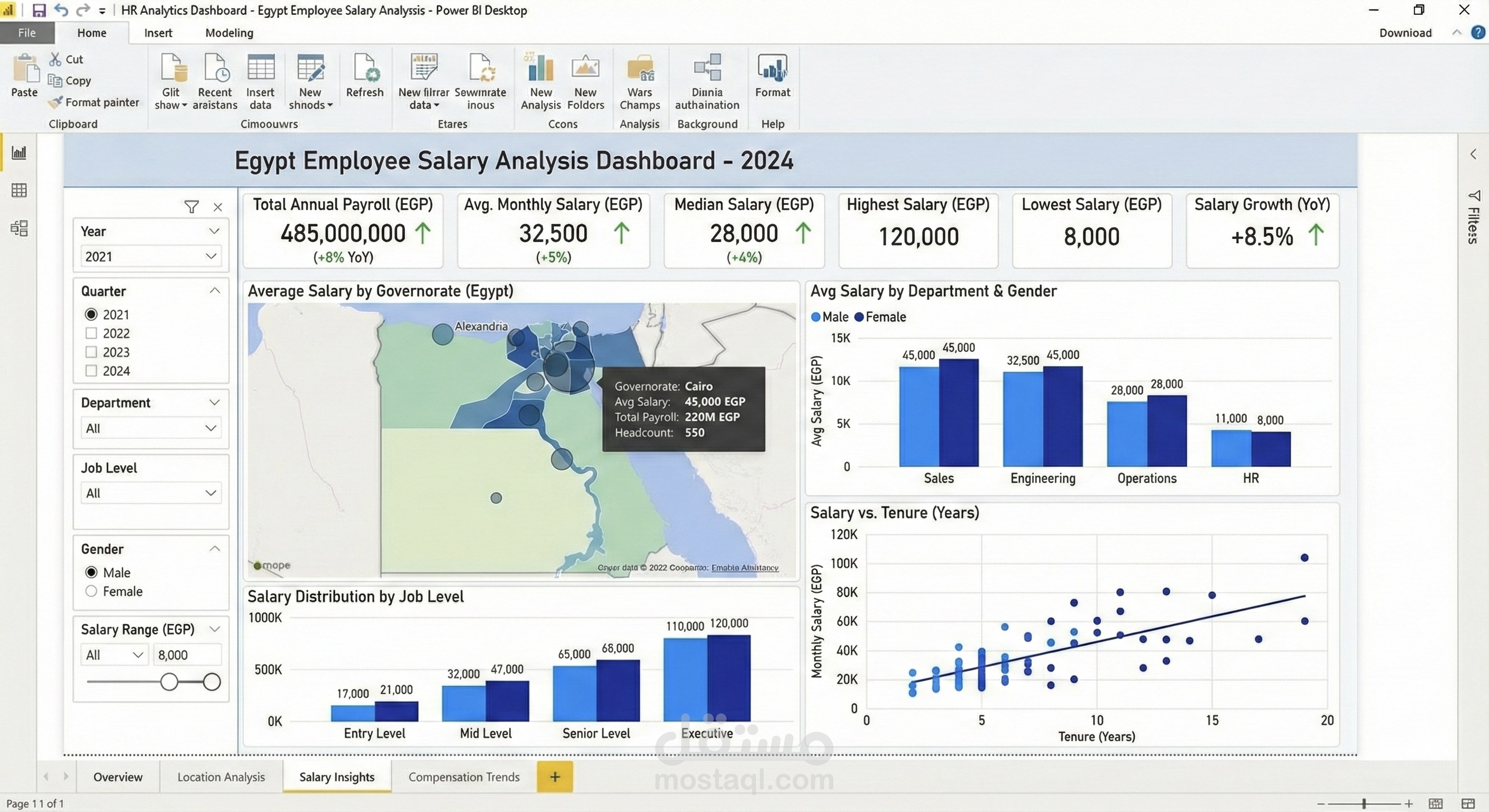This screenshot has height=812, width=1489.
Task: Open the Compensation Trends page tab
Action: (464, 777)
